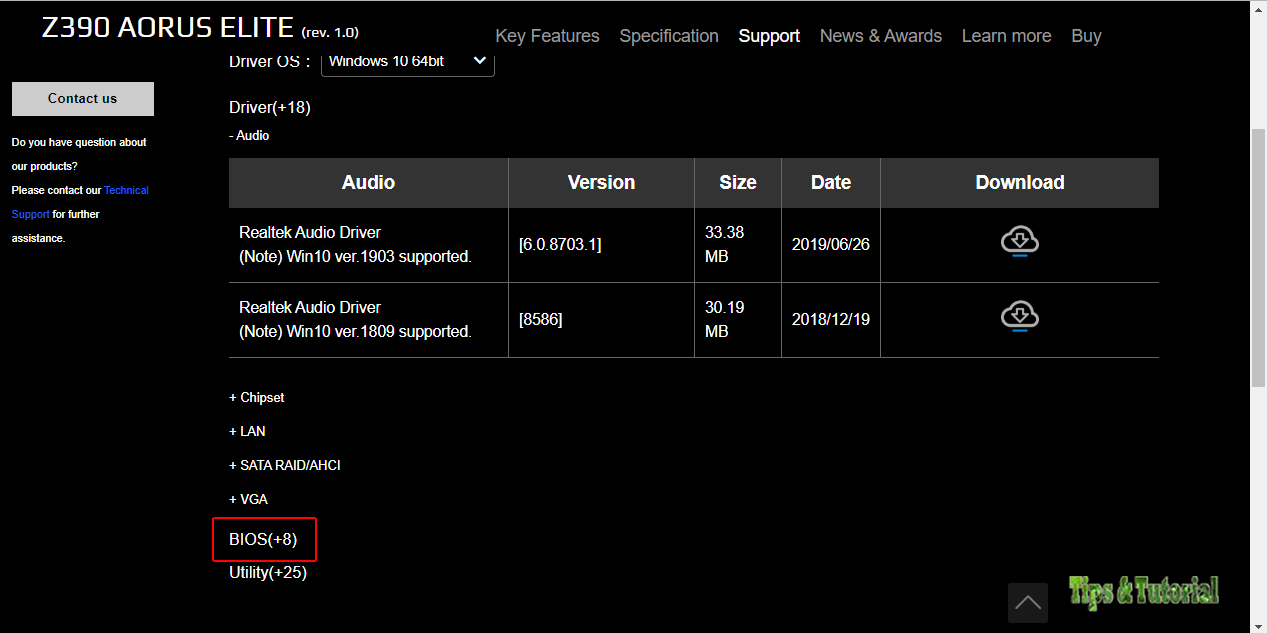
Task: Expand the VGA driver section
Action: tap(248, 499)
